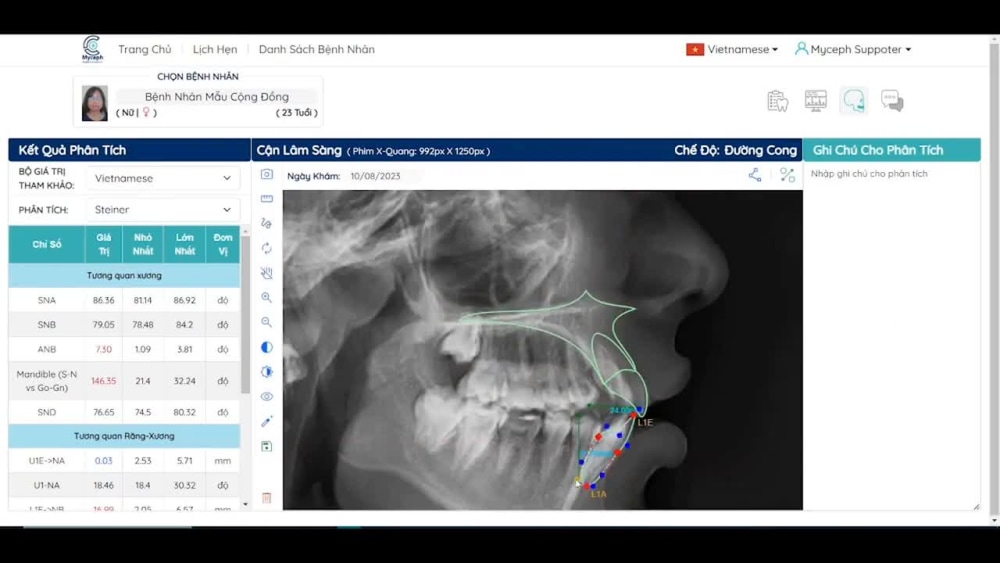Click the zoom out magnifier icon

[267, 322]
